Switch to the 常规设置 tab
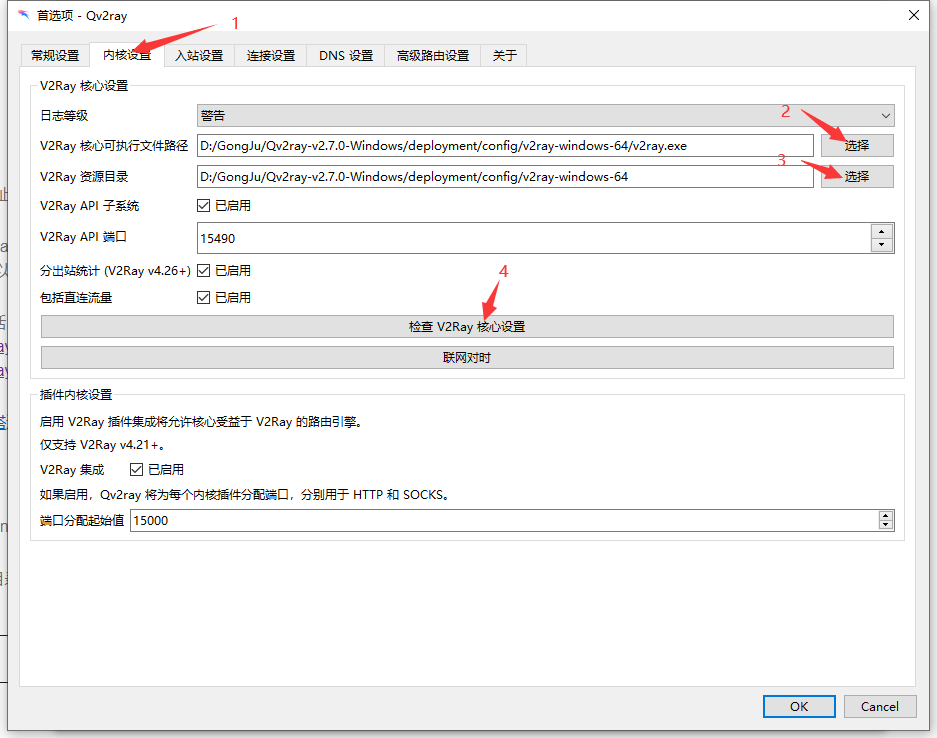This screenshot has height=738, width=937. click(x=55, y=56)
